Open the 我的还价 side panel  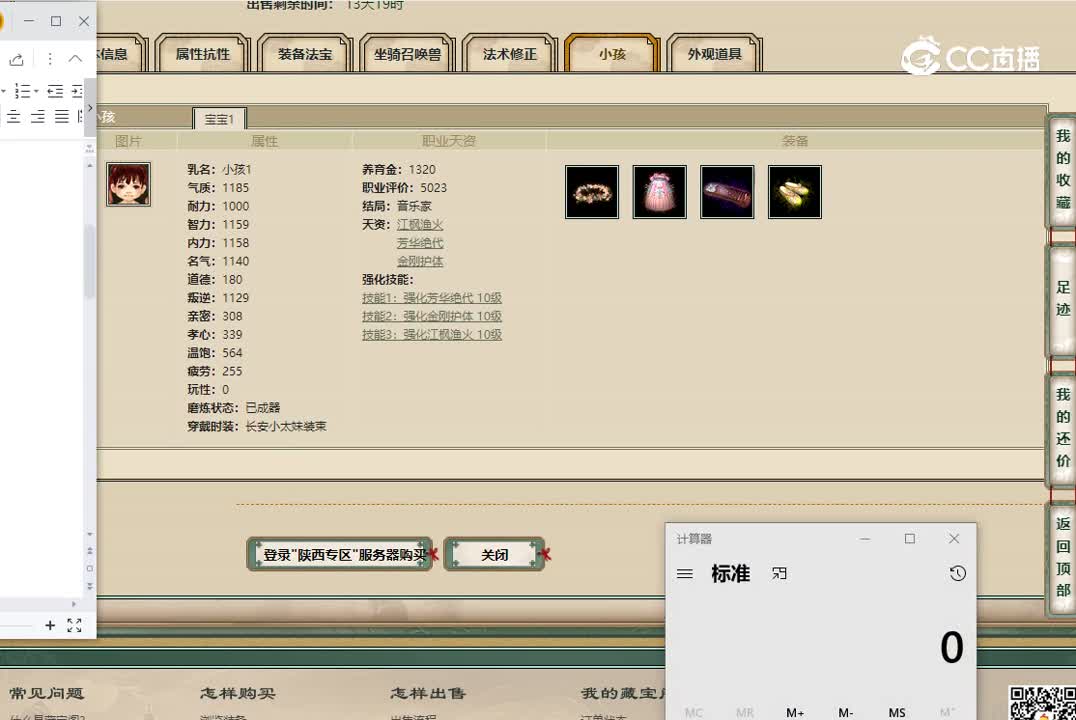[x=1062, y=428]
